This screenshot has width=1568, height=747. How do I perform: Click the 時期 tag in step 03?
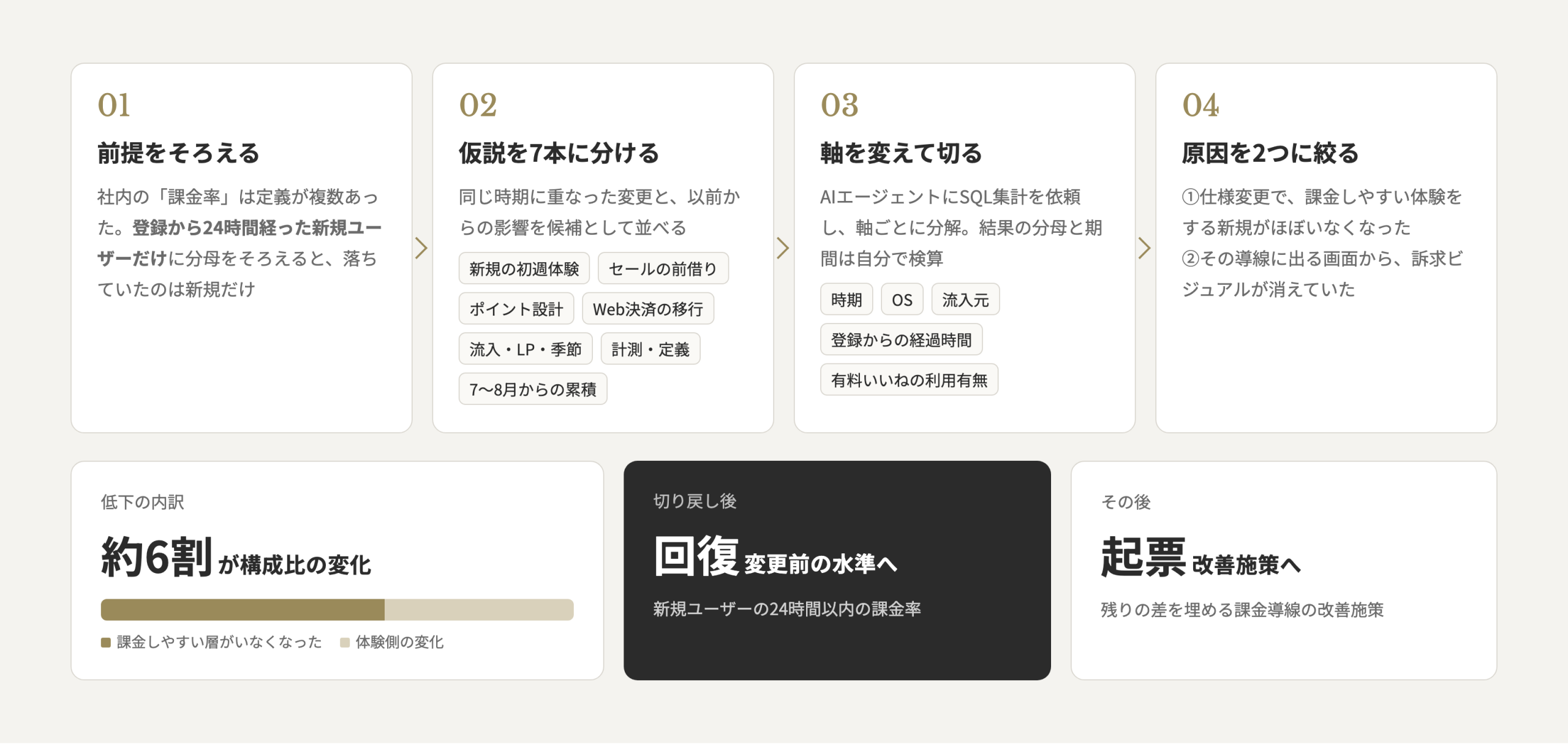pos(846,300)
